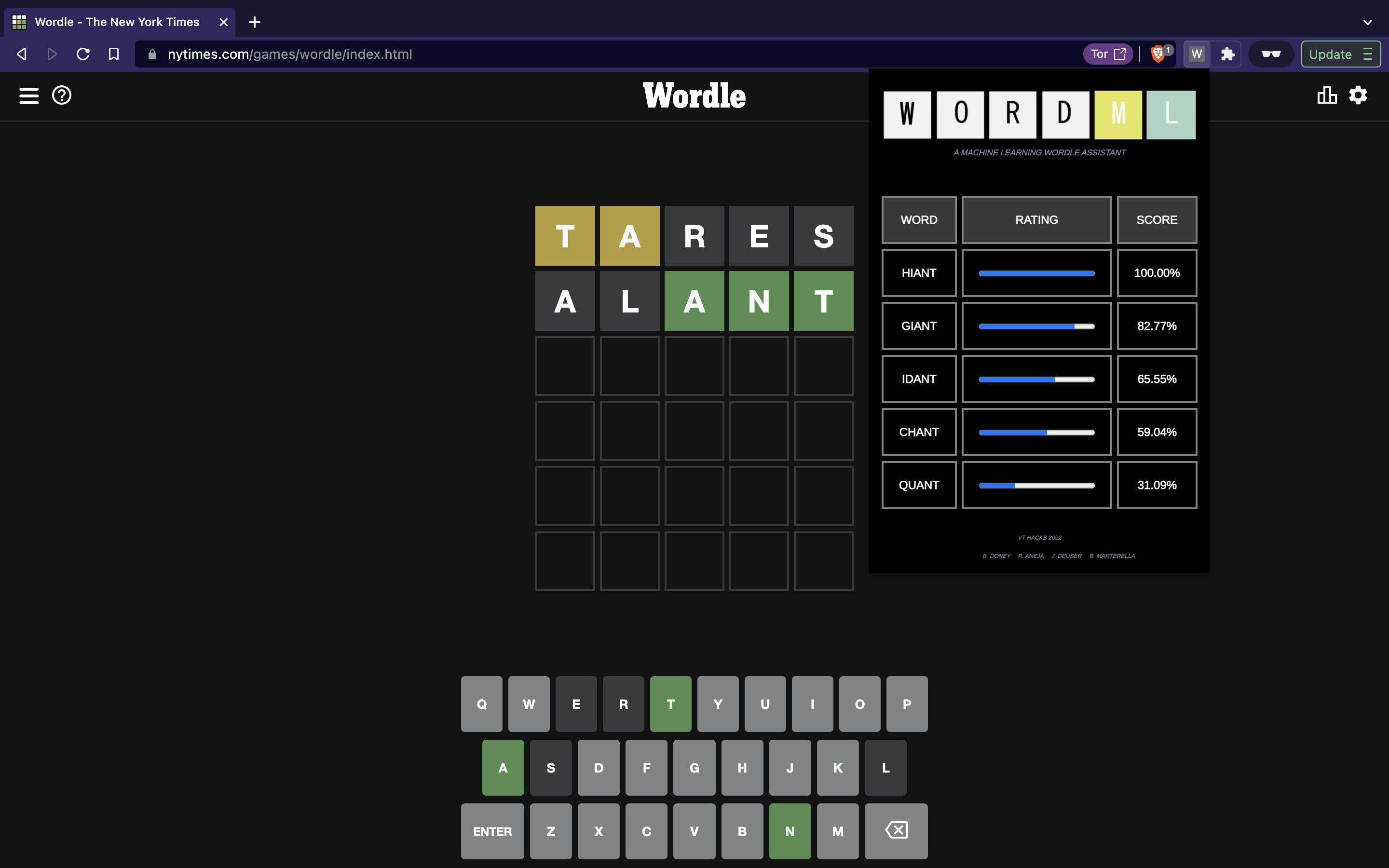The height and width of the screenshot is (868, 1389).
Task: Open a new browser tab
Action: coord(254,22)
